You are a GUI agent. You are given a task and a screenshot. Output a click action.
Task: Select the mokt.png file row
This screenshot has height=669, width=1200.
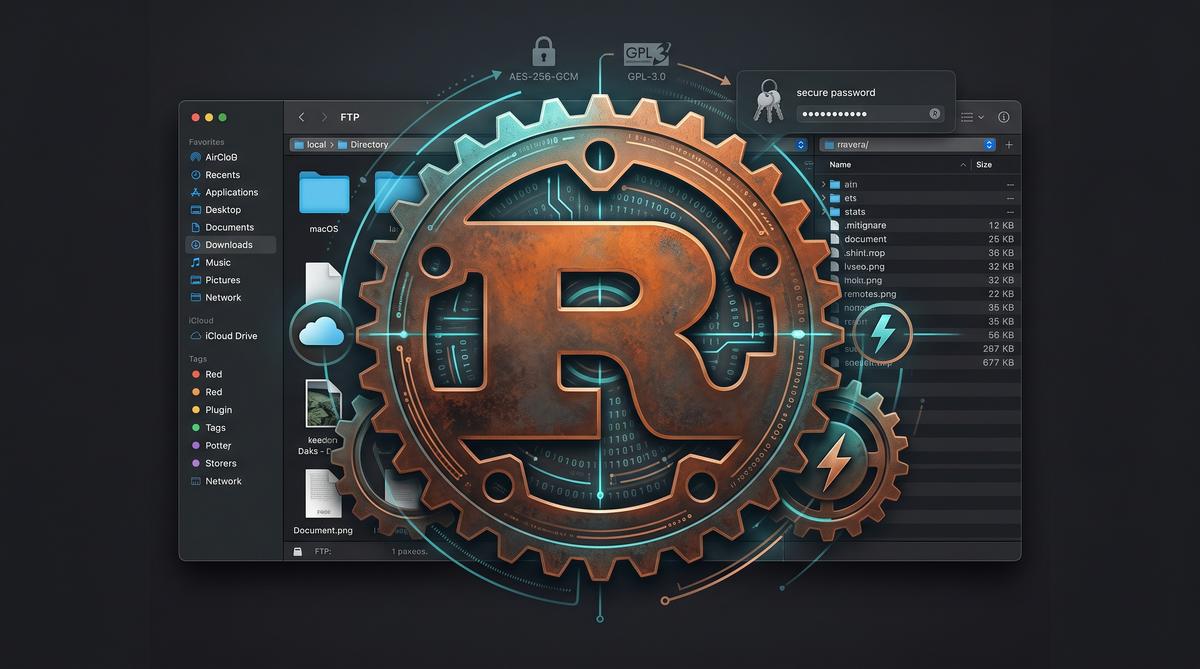pyautogui.click(x=918, y=281)
